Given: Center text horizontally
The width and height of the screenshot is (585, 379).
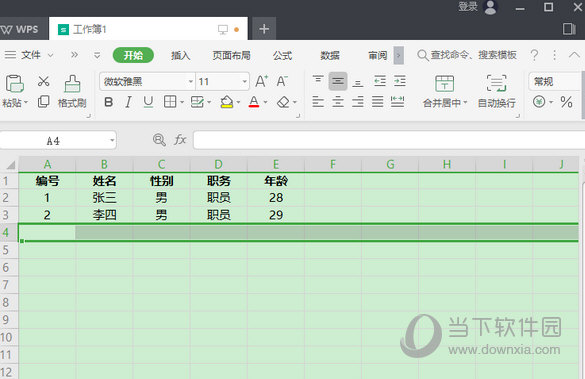Looking at the screenshot, I should (338, 101).
